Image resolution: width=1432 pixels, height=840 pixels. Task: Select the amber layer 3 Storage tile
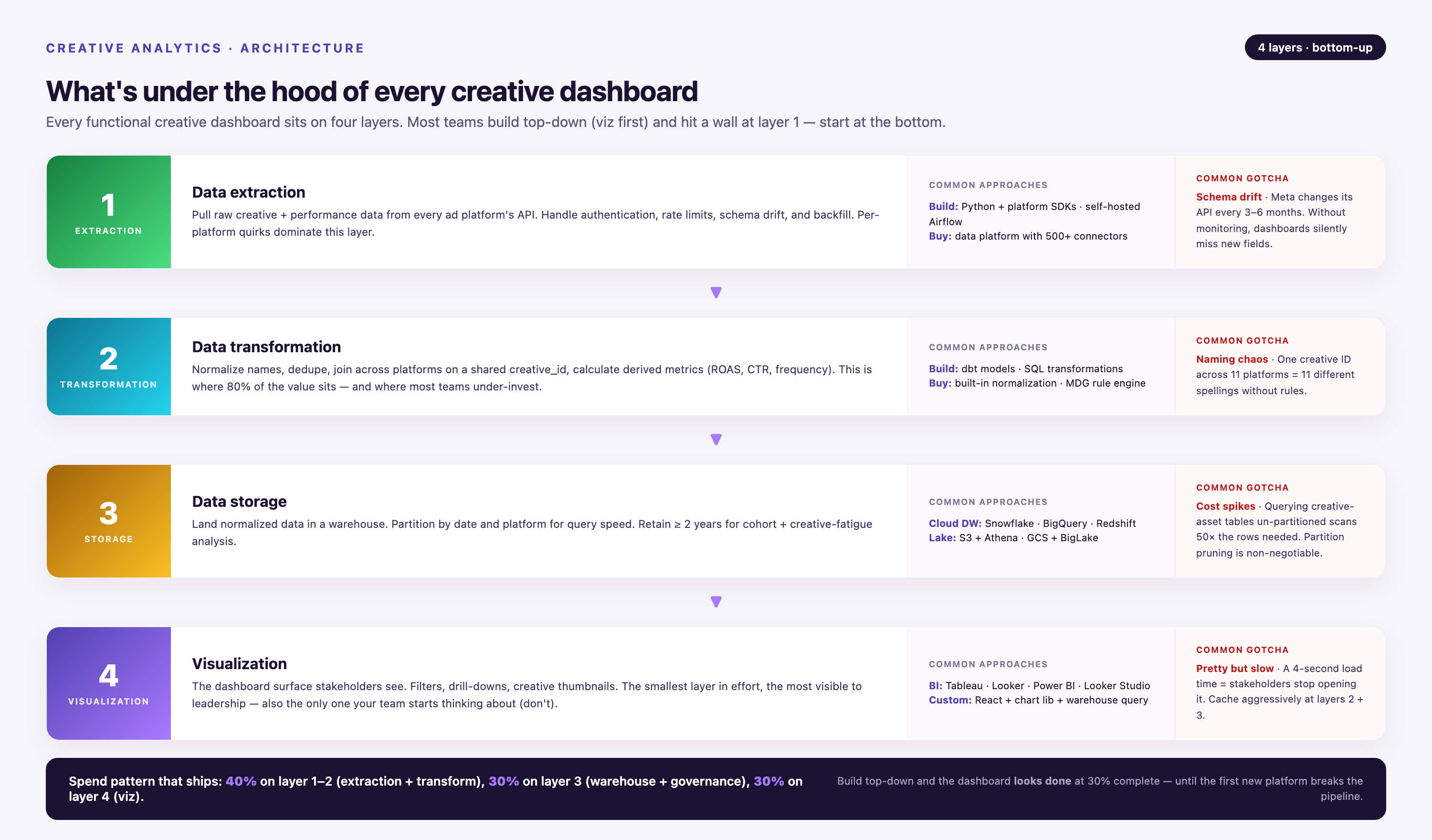pyautogui.click(x=108, y=521)
